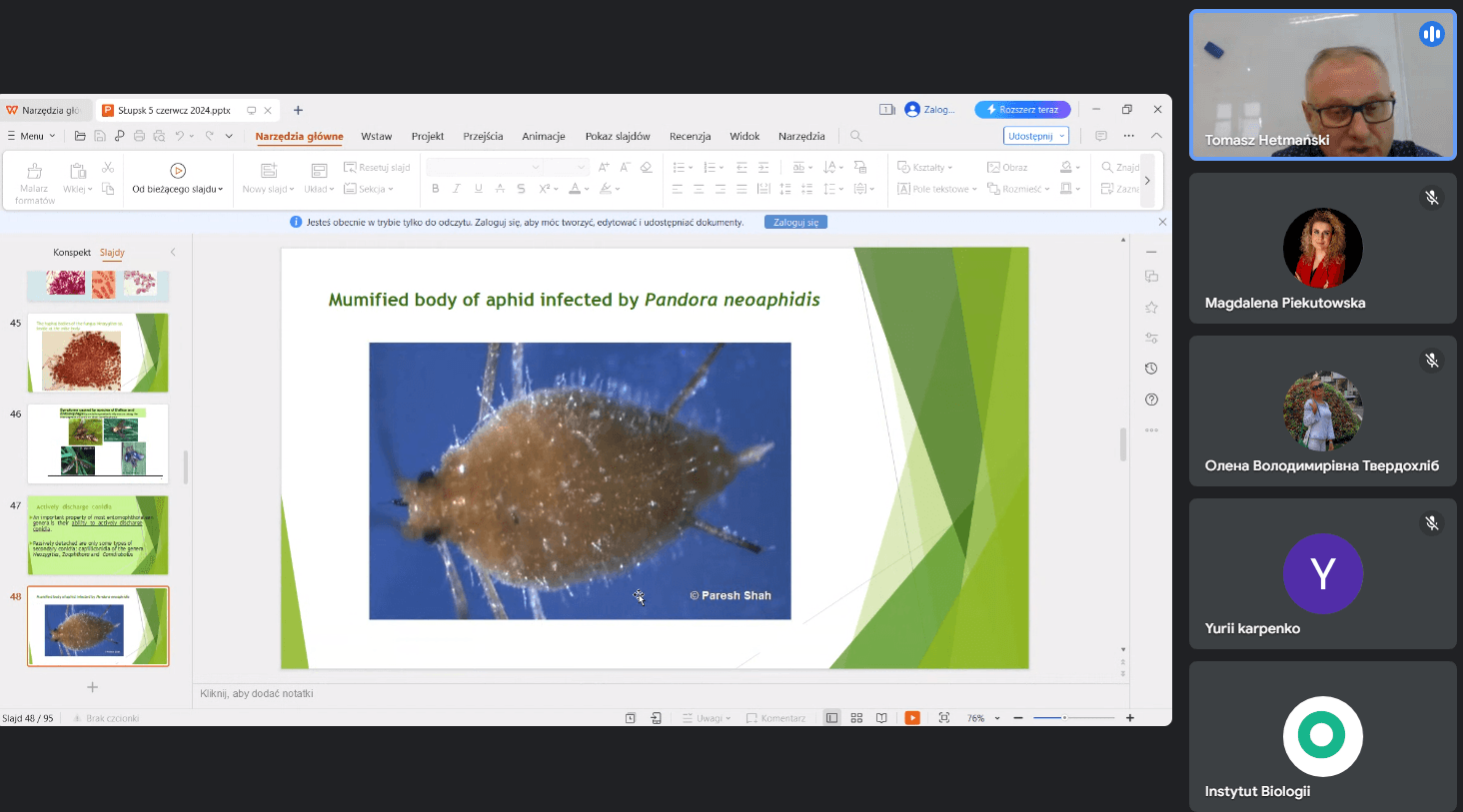The width and height of the screenshot is (1463, 812).
Task: Collapse the ribbon with up chevron
Action: tap(1156, 136)
